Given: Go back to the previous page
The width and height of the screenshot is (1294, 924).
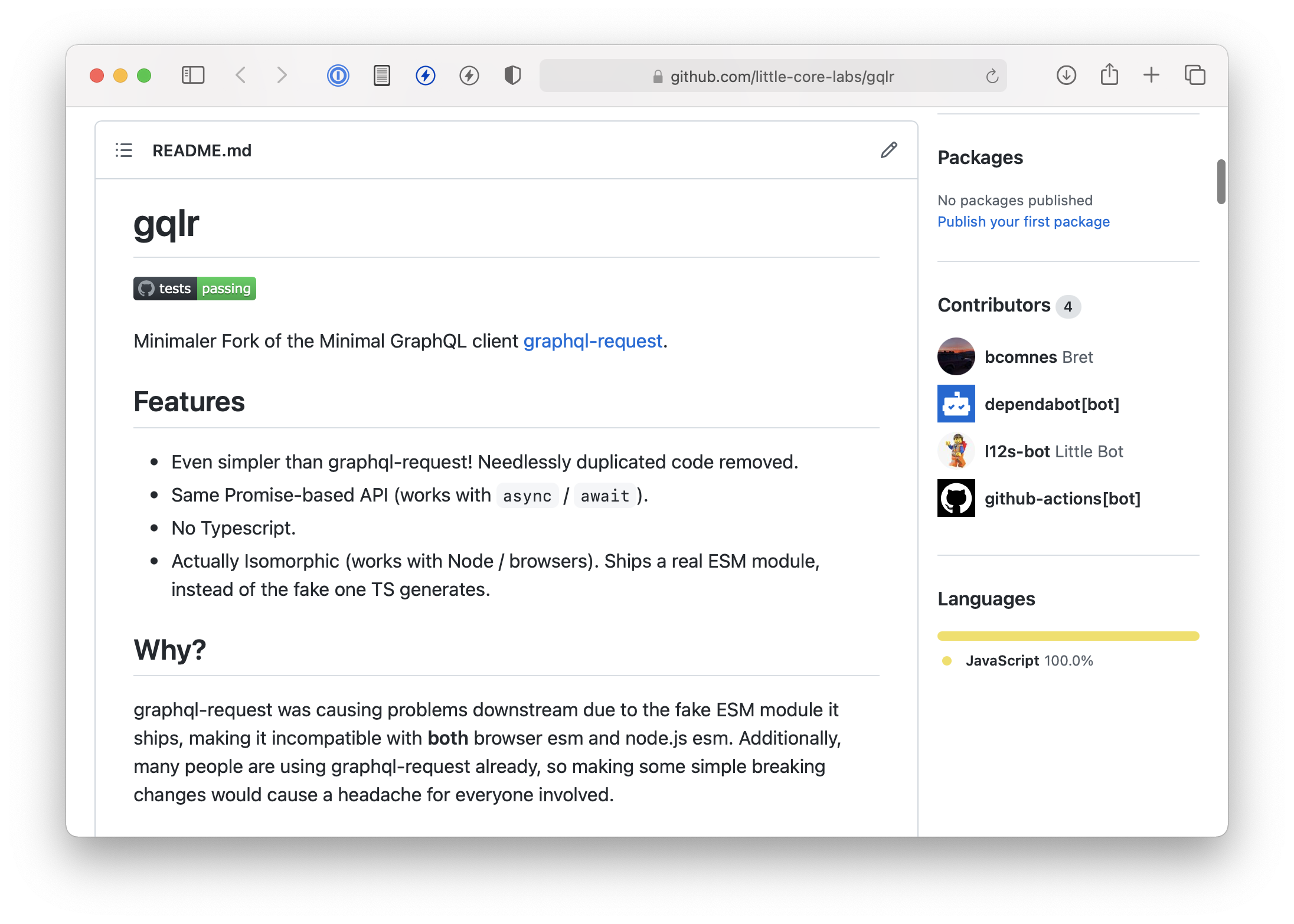Looking at the screenshot, I should click(240, 76).
